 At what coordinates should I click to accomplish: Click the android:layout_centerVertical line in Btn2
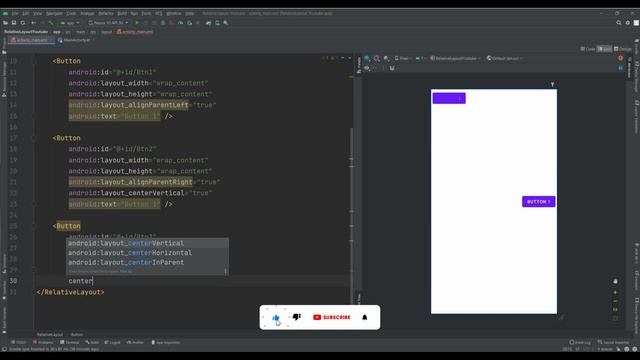140,193
